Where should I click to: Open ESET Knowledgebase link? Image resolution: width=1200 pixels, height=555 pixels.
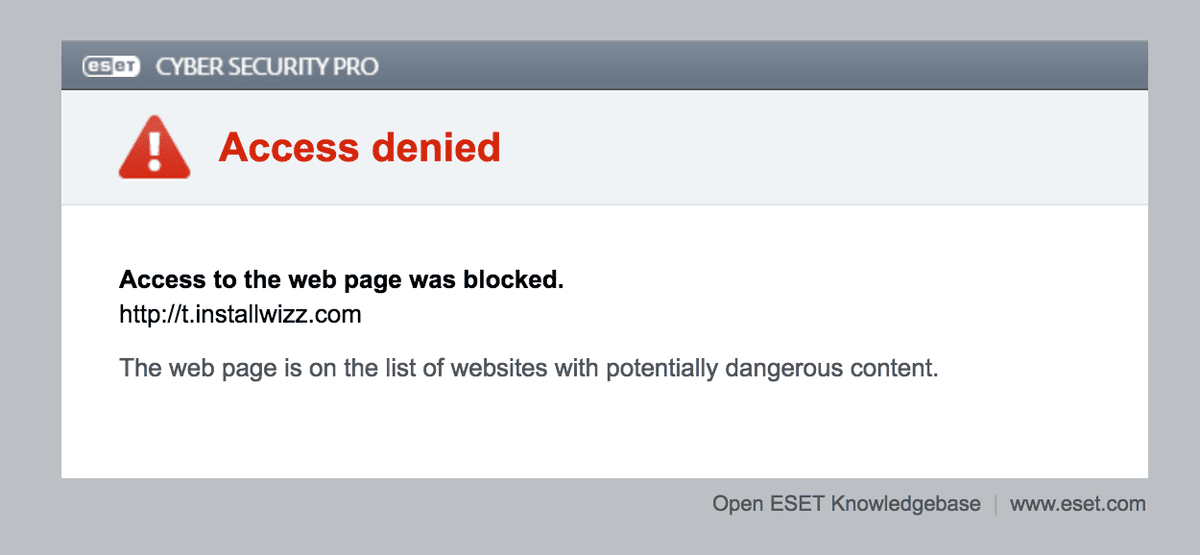[x=846, y=504]
